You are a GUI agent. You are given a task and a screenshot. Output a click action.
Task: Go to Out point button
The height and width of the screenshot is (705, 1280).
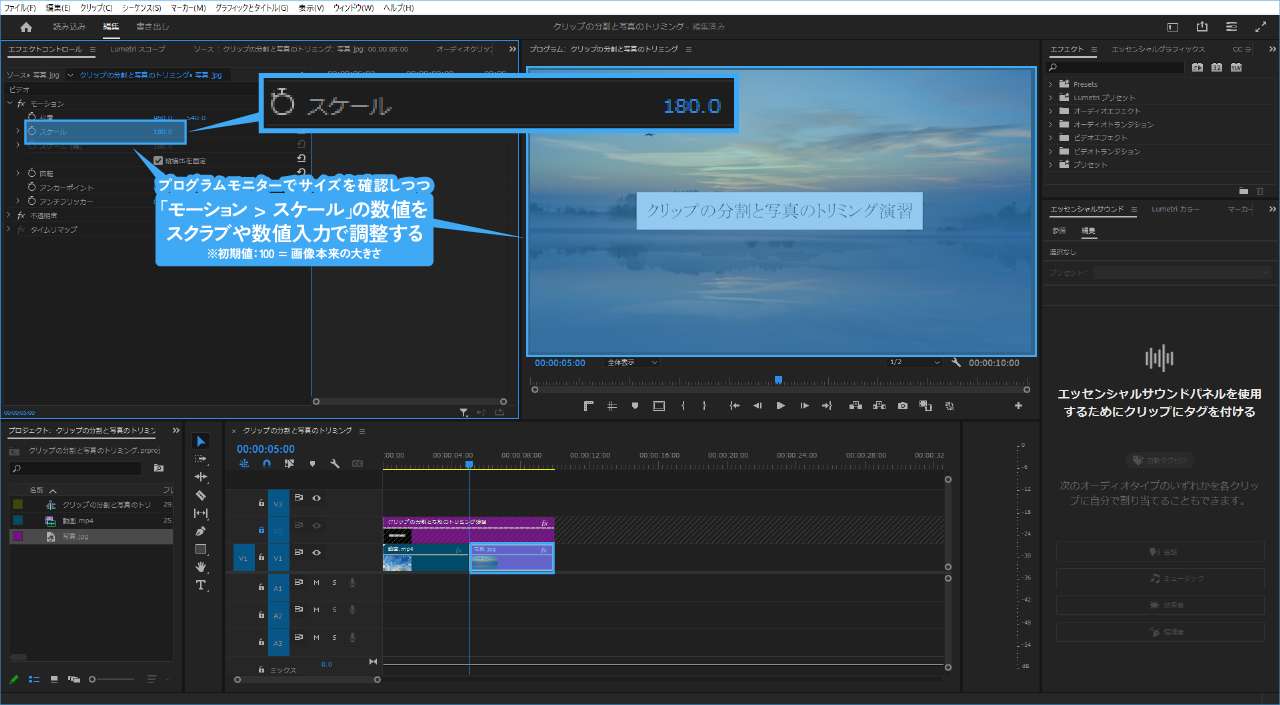827,406
